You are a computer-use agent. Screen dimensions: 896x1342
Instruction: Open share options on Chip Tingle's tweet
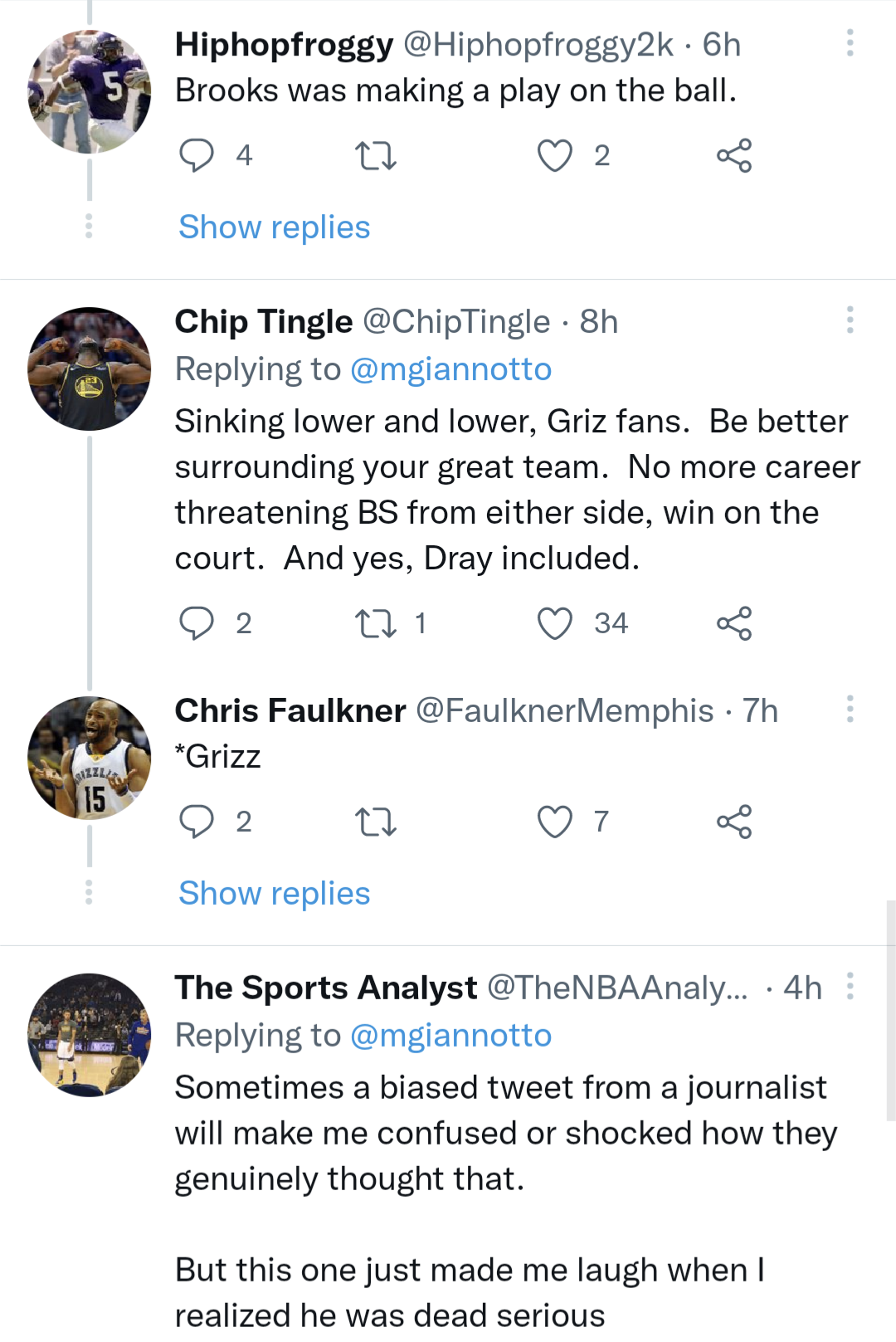[x=738, y=624]
